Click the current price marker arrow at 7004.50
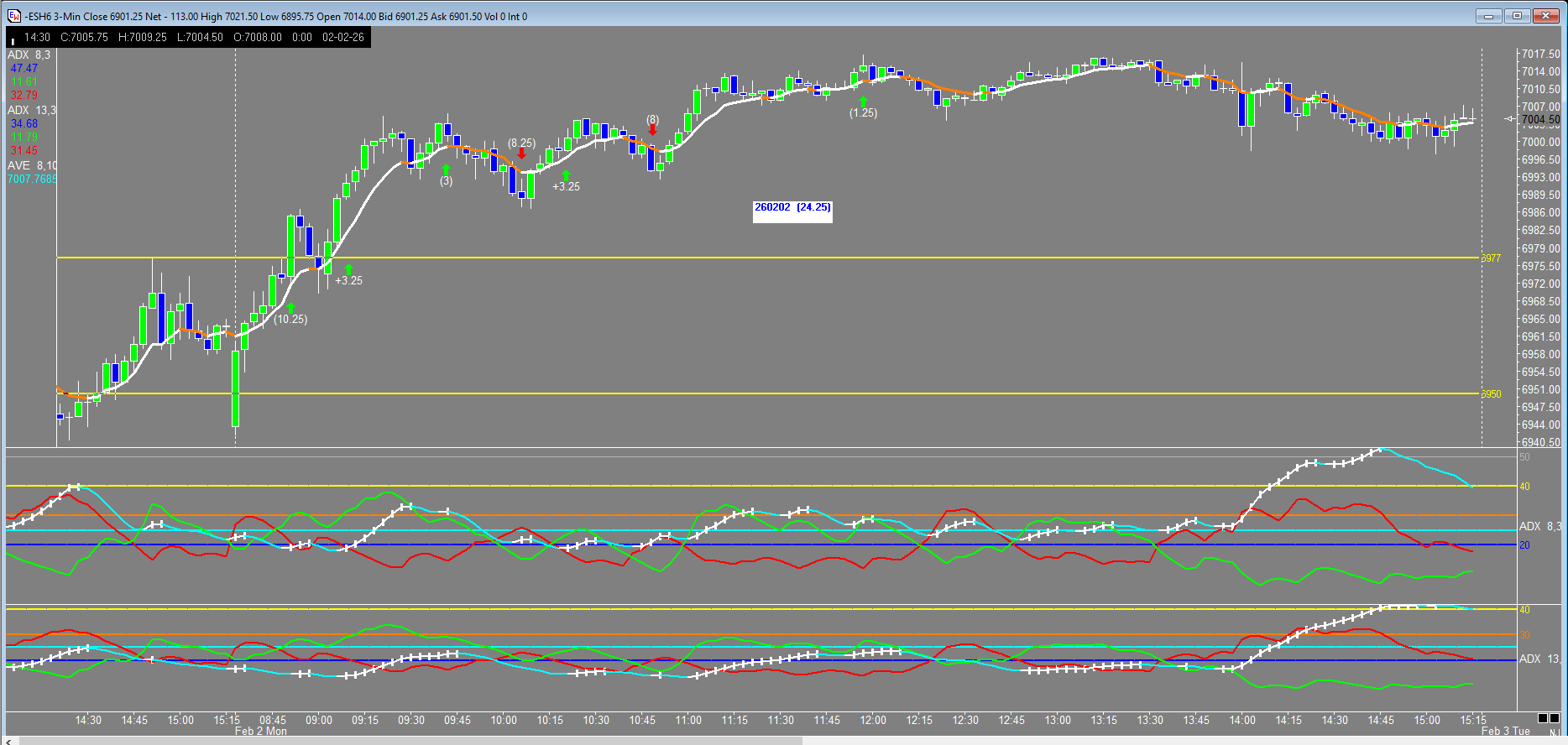 (x=1509, y=119)
